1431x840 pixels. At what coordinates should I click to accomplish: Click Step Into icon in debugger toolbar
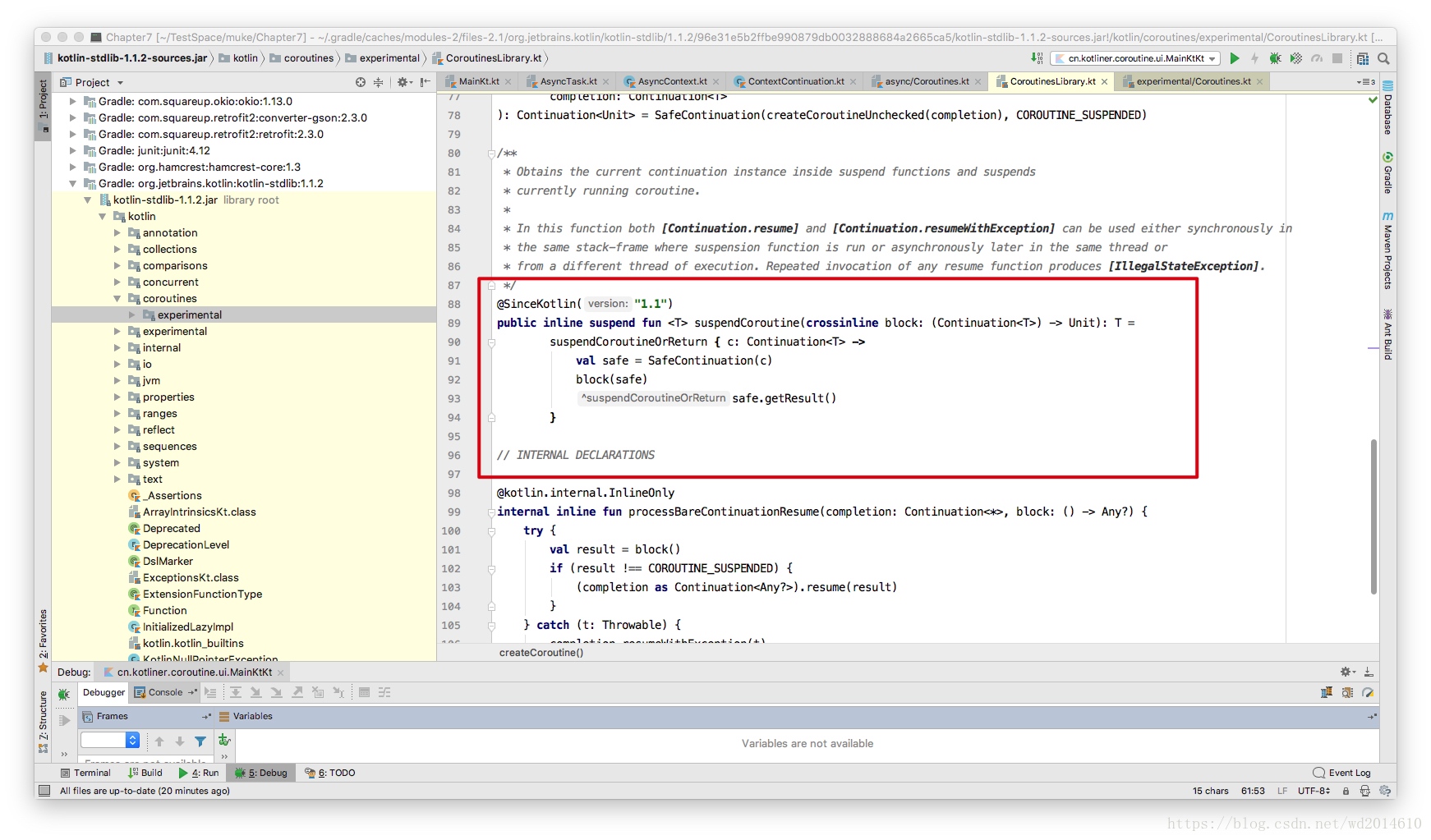click(x=255, y=692)
